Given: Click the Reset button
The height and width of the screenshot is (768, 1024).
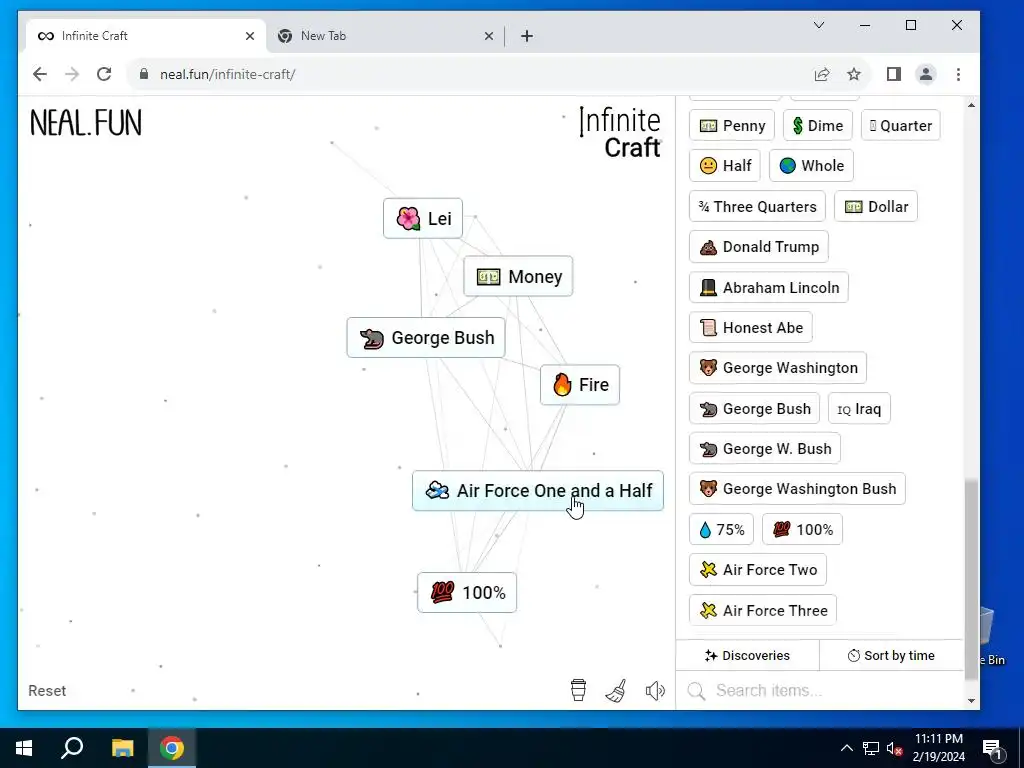Looking at the screenshot, I should [x=47, y=690].
